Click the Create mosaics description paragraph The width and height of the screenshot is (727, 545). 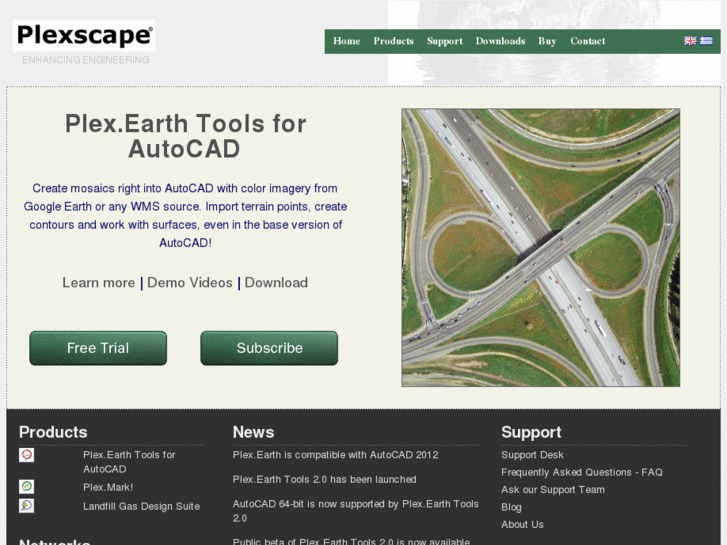(x=185, y=216)
